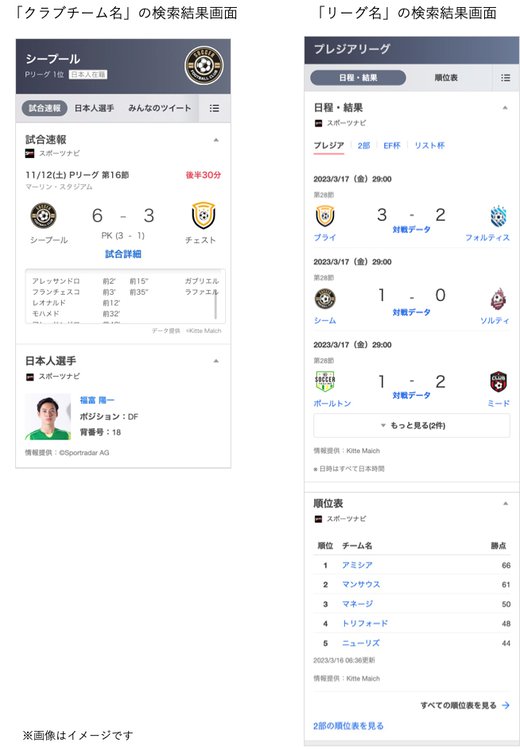Screen dimensions: 520x750
Task: Select the EF杯 tab
Action: [x=391, y=145]
